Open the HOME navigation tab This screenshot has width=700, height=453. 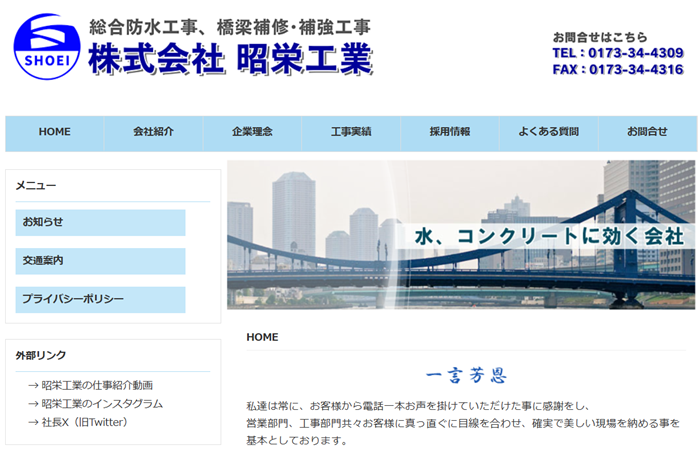(54, 132)
